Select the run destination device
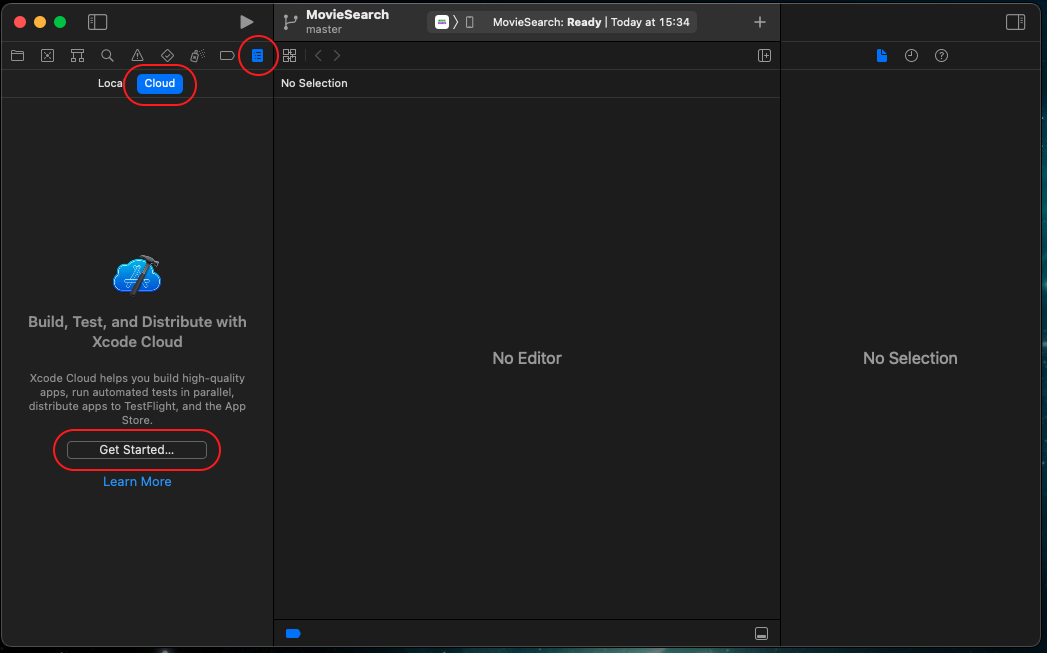 tap(469, 22)
